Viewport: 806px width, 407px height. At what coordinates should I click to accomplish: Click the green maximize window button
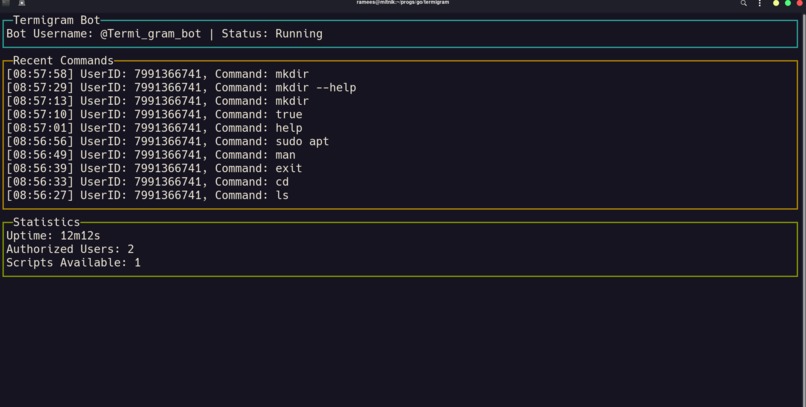[788, 3]
